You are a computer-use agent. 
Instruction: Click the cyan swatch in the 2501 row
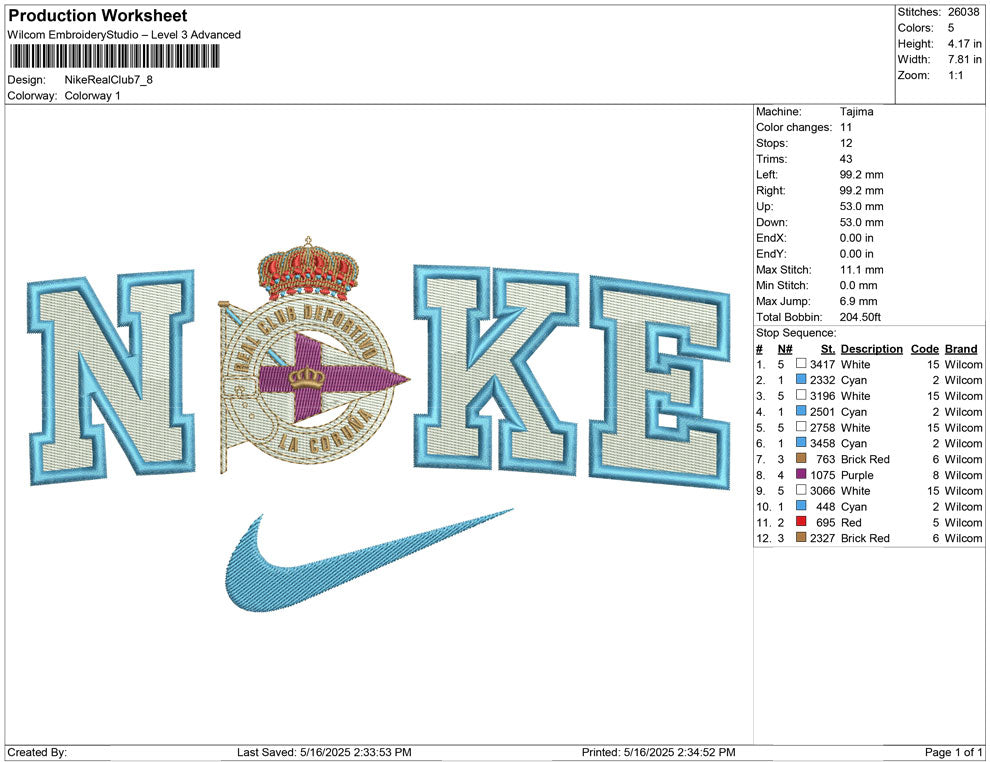pyautogui.click(x=801, y=411)
